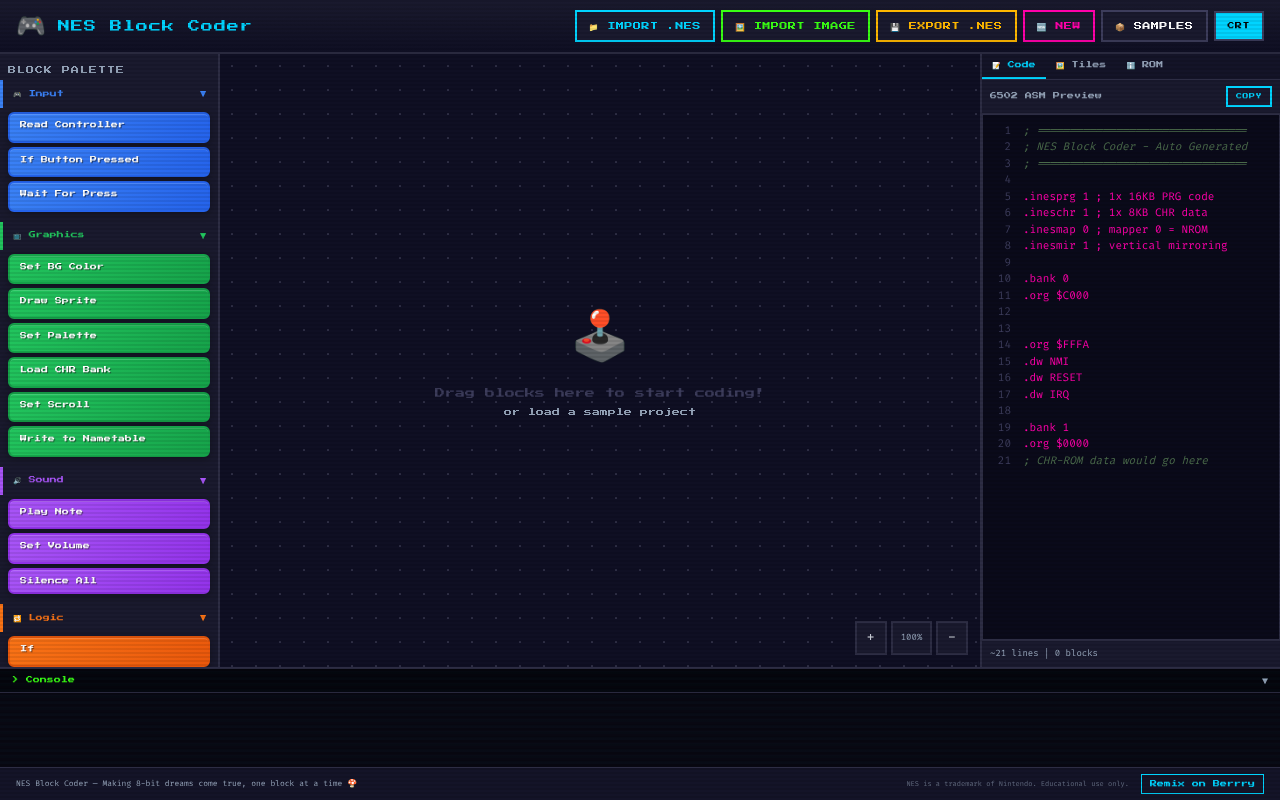This screenshot has height=800, width=1280.
Task: Select the Wait For Press block
Action: click(x=109, y=196)
